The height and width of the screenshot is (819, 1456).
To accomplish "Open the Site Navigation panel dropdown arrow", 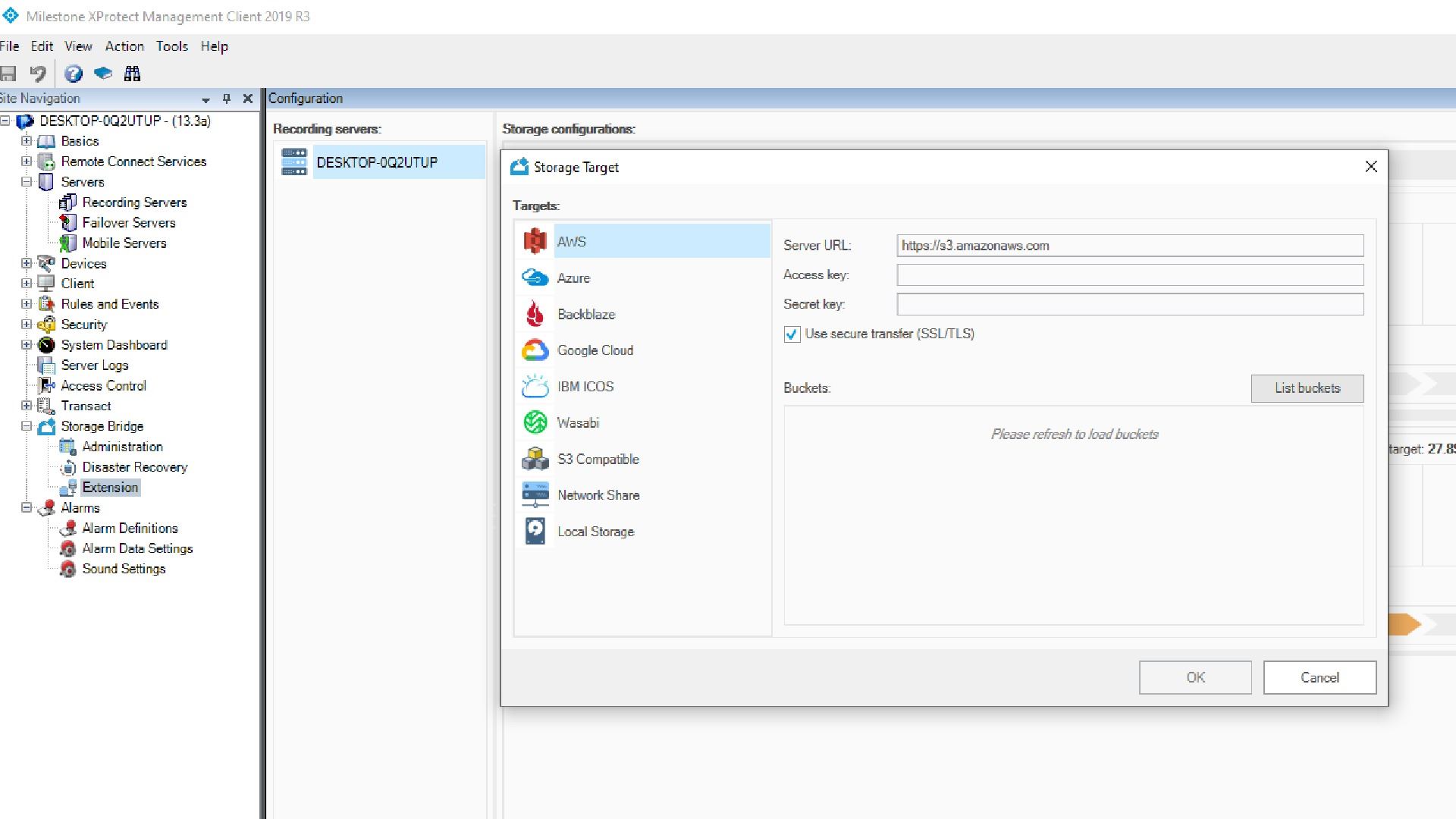I will click(x=205, y=99).
